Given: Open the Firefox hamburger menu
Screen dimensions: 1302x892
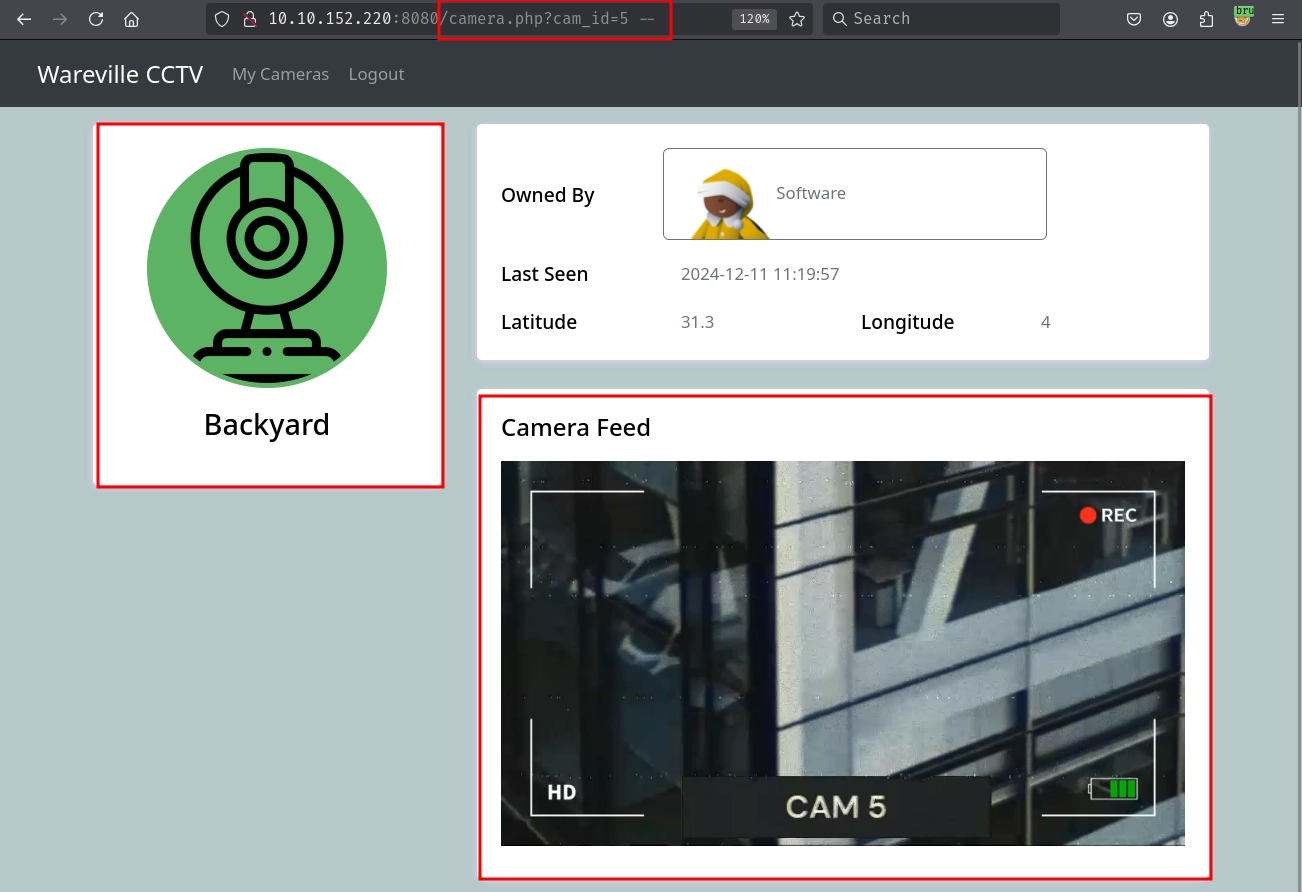Looking at the screenshot, I should 1278,19.
